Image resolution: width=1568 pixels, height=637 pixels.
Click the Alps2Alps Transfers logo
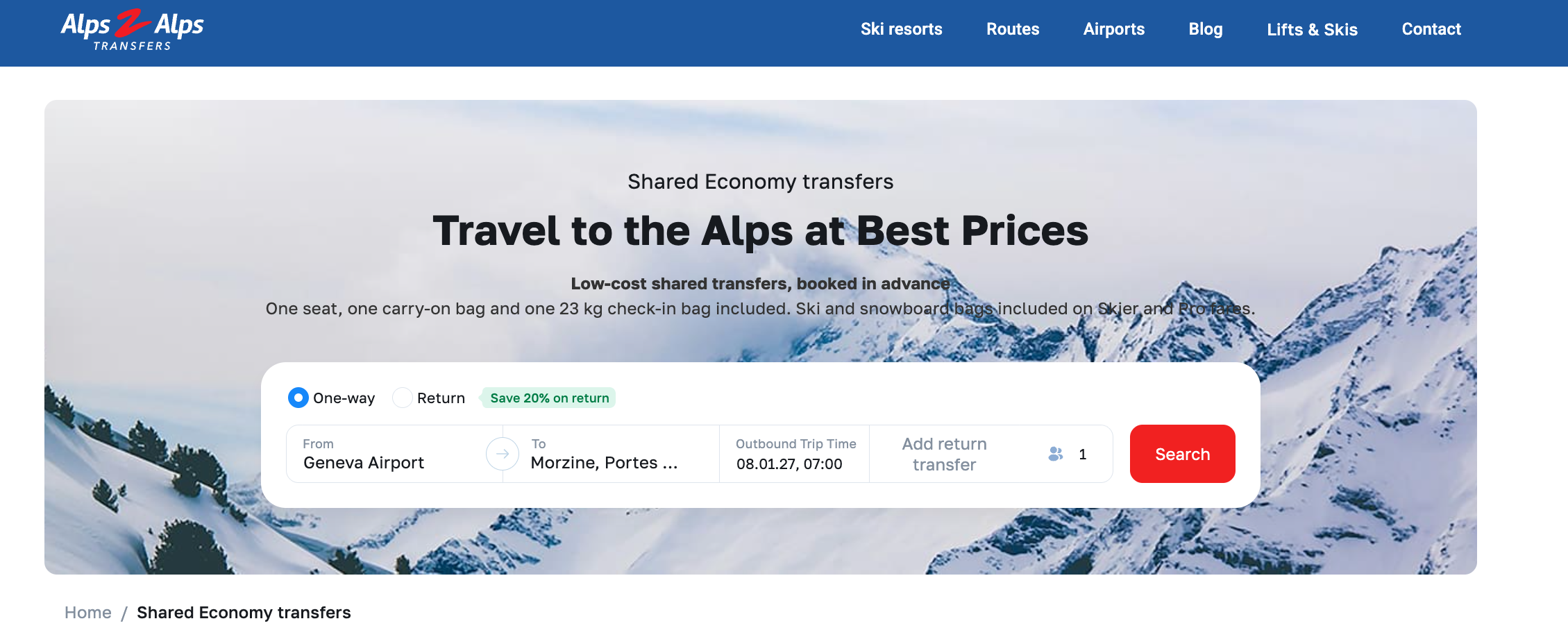pos(132,30)
